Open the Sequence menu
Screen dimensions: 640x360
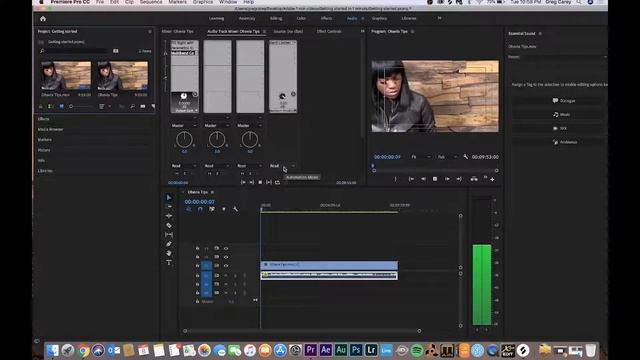pos(151,2)
